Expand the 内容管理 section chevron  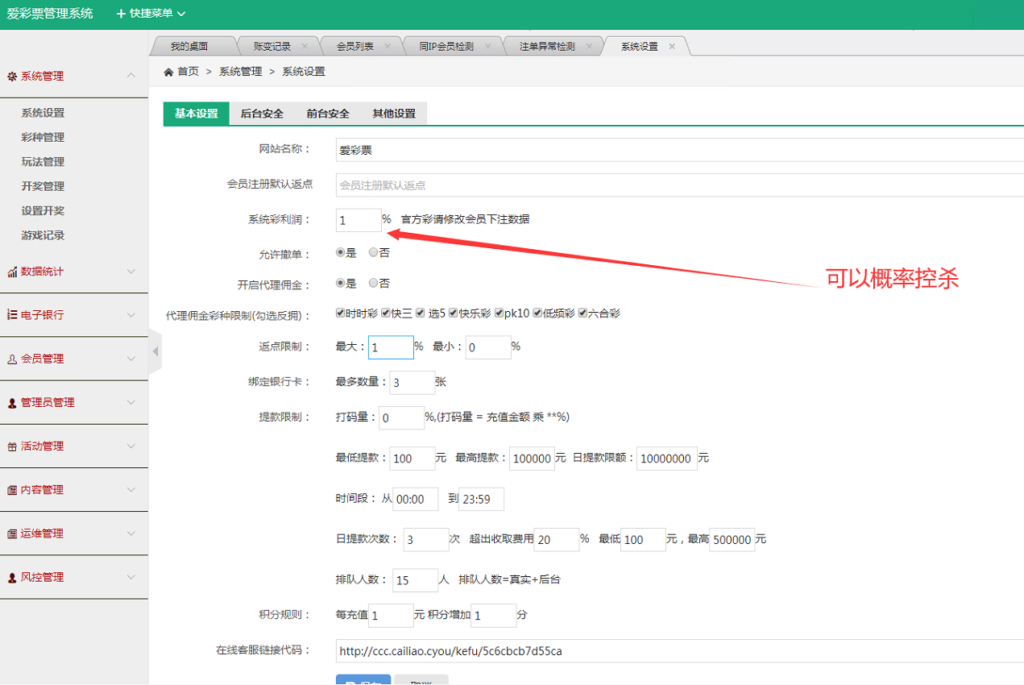131,490
